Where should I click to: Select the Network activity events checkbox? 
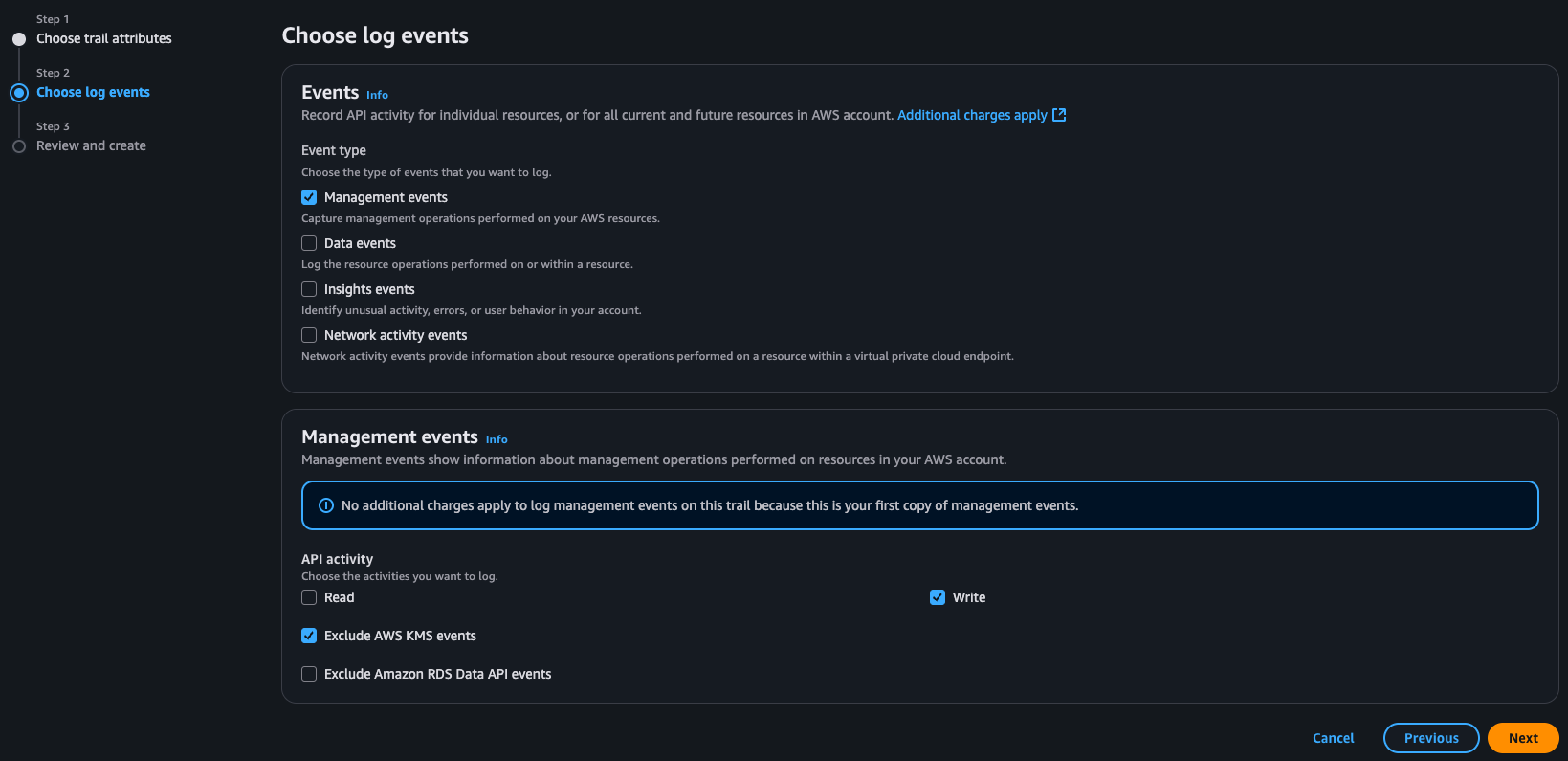(309, 335)
